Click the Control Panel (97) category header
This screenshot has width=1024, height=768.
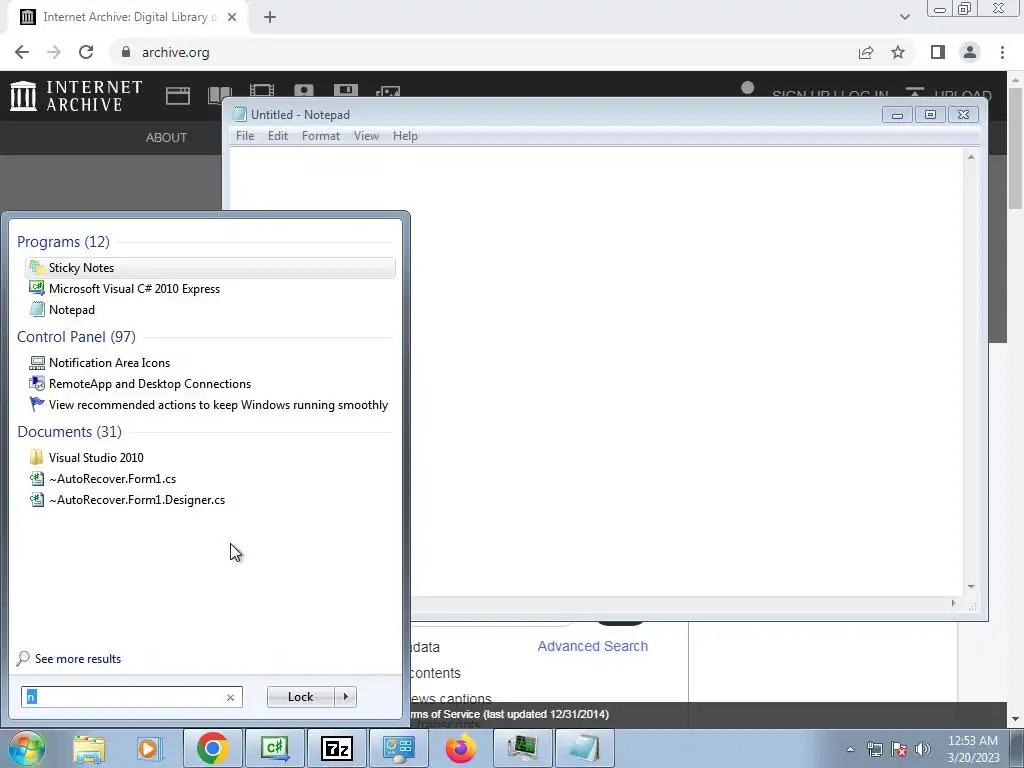76,336
